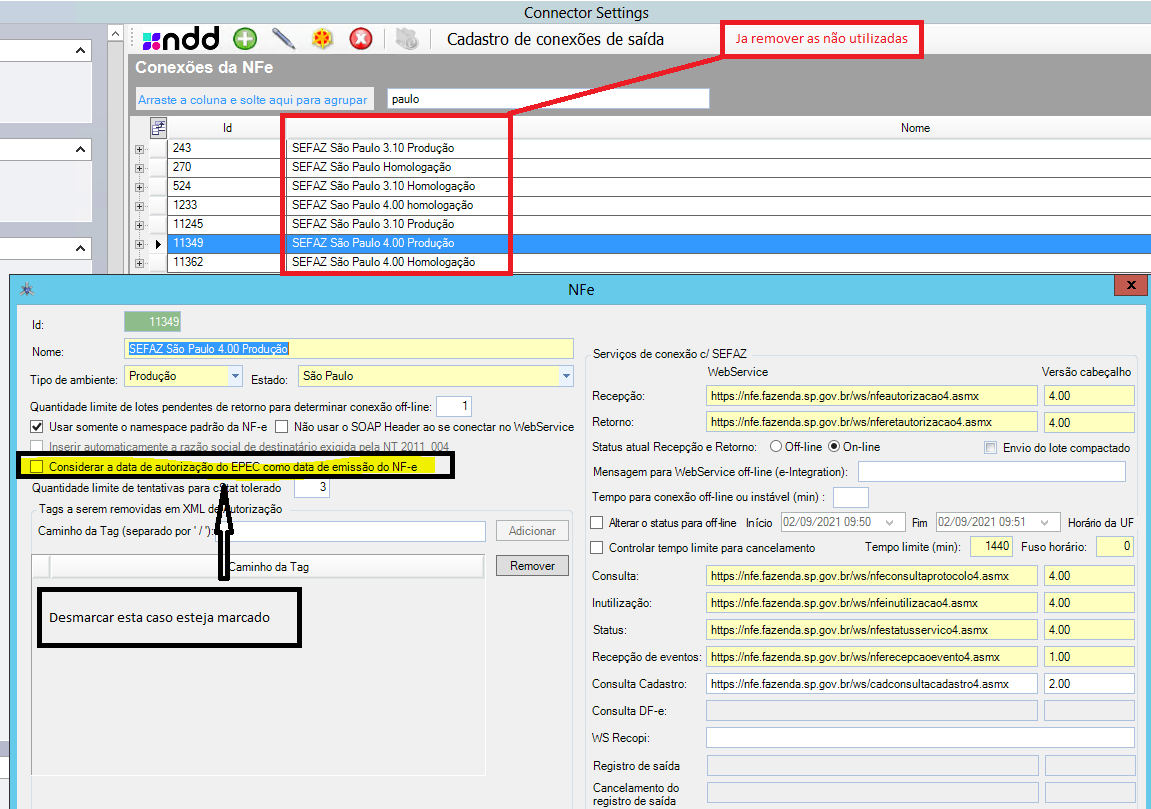The height and width of the screenshot is (809, 1151).
Task: Enable 'Não usar o SOAP Header' checkbox
Action: pos(282,427)
